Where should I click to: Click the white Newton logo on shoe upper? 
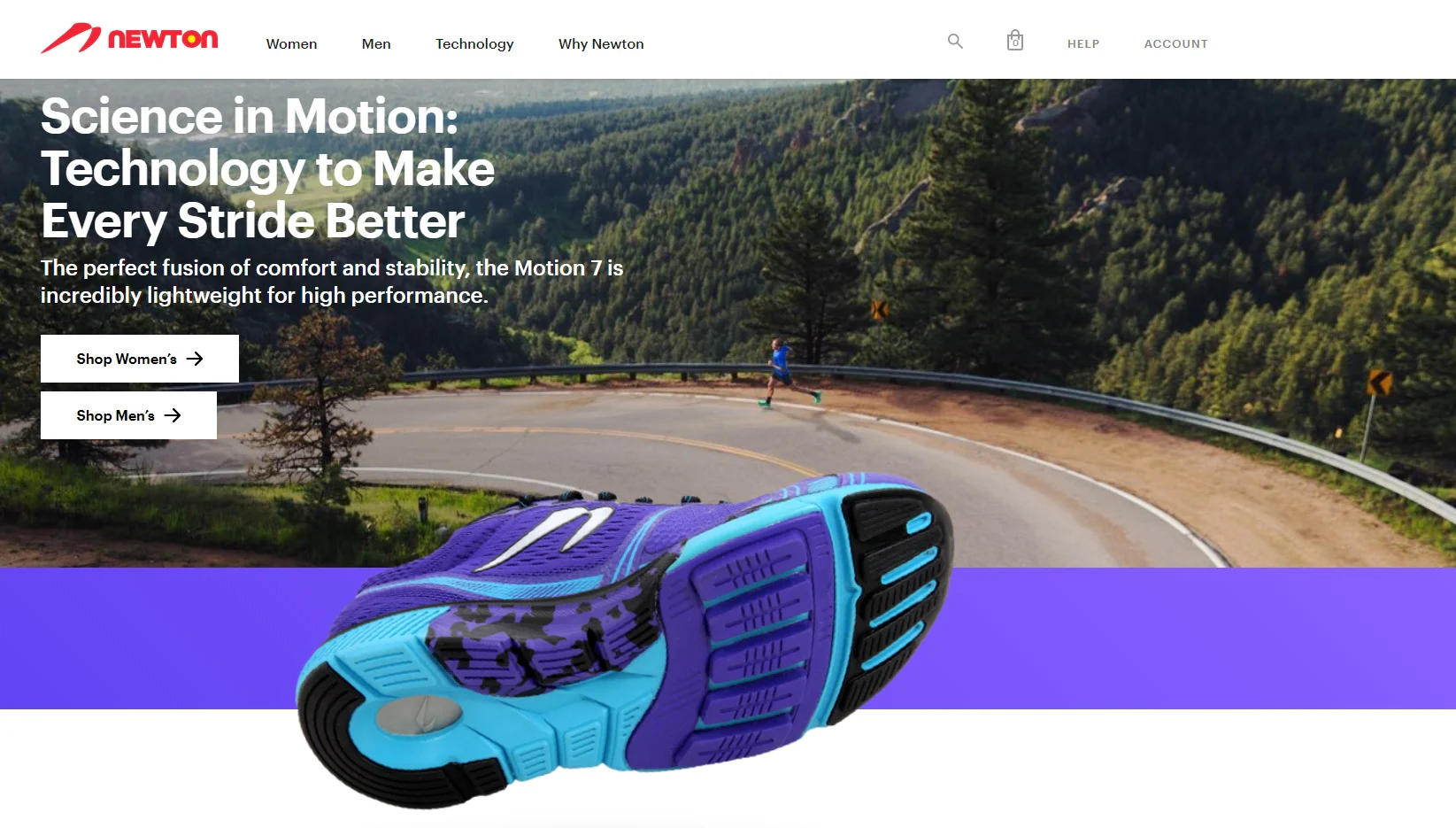[x=547, y=537]
